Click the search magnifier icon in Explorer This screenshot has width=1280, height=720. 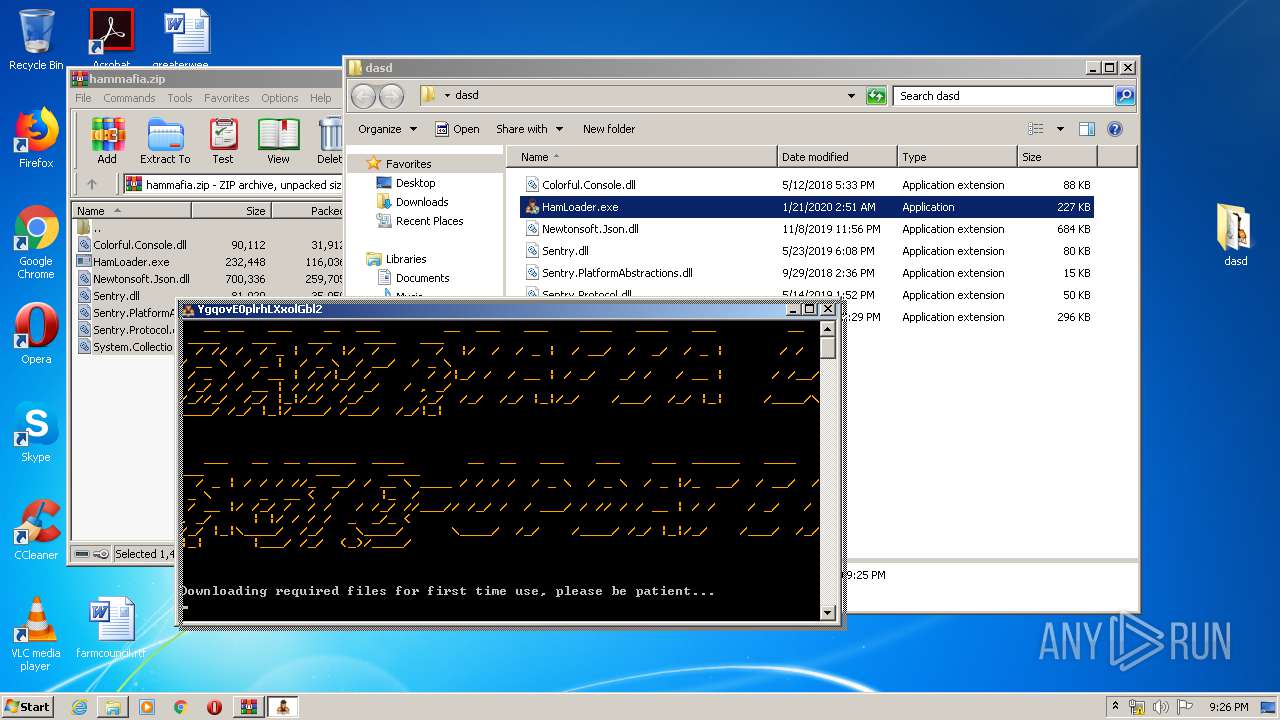click(1125, 96)
